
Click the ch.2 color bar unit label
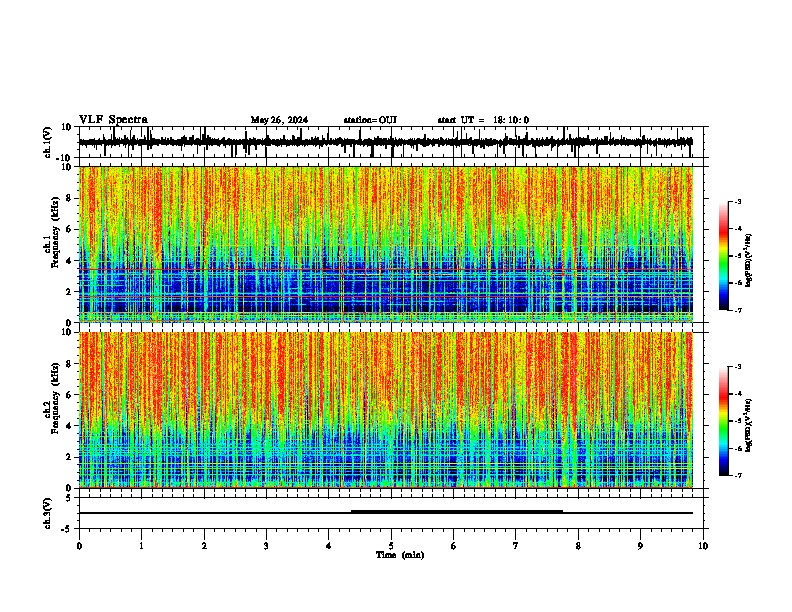(748, 425)
